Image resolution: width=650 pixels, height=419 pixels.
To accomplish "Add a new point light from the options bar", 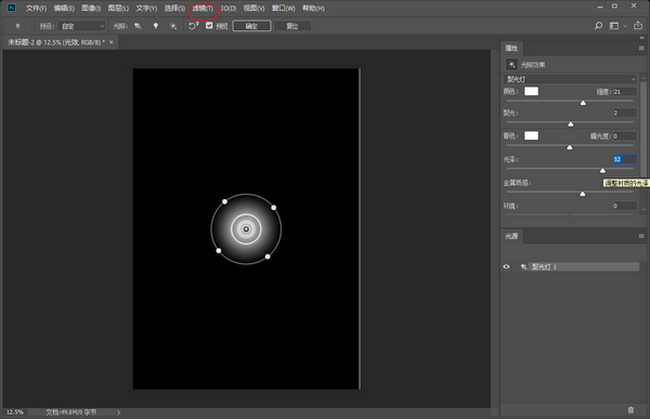I will click(155, 26).
